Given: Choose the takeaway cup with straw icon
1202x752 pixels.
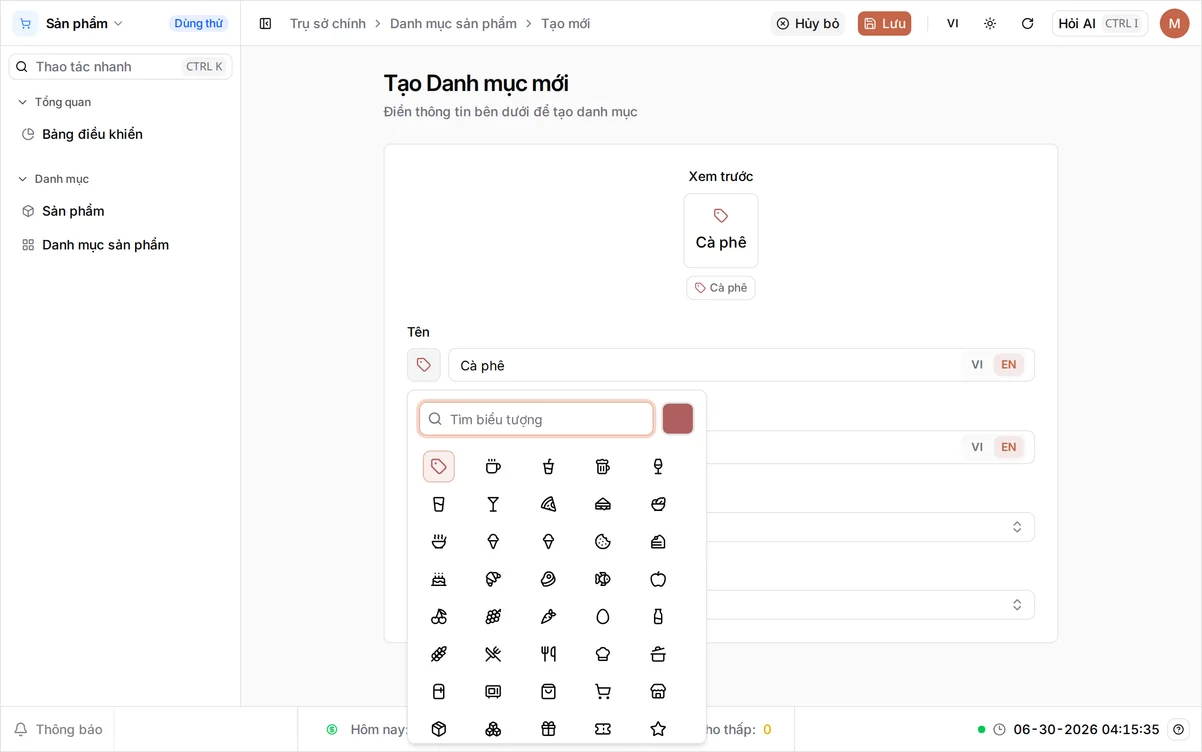Looking at the screenshot, I should pyautogui.click(x=548, y=466).
